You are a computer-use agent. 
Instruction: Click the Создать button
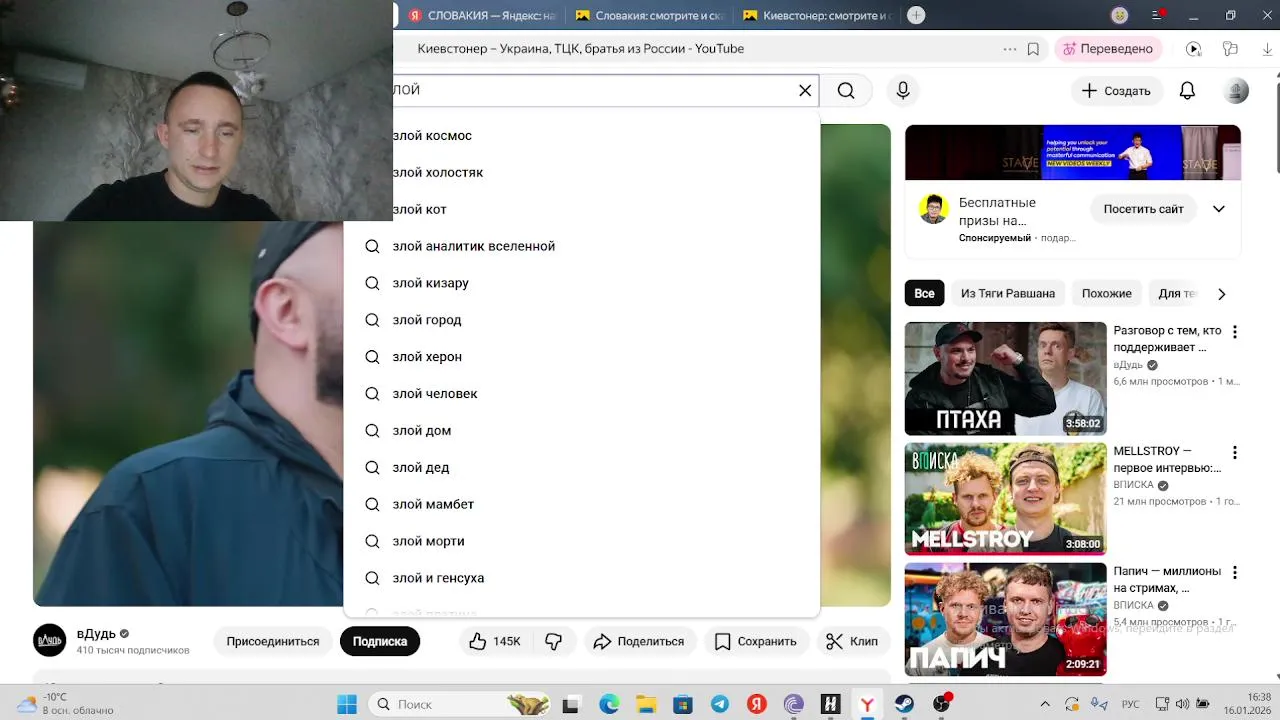1117,90
